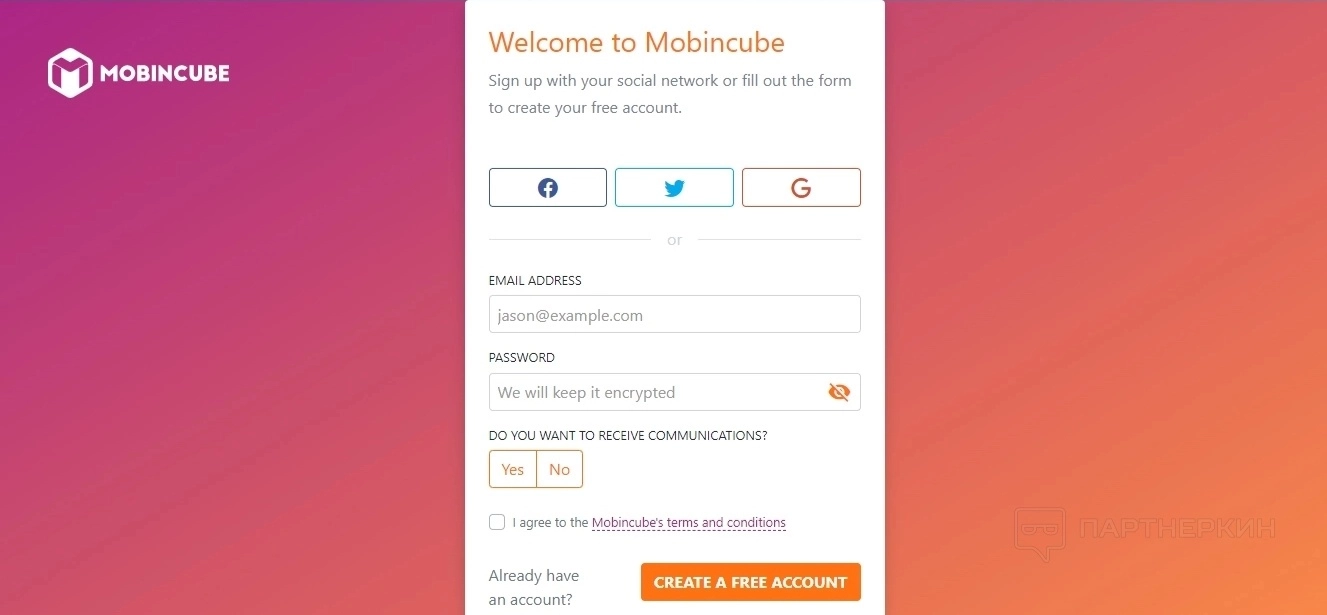
Task: Click the "Welcome to Mobincube" heading
Action: 636,42
